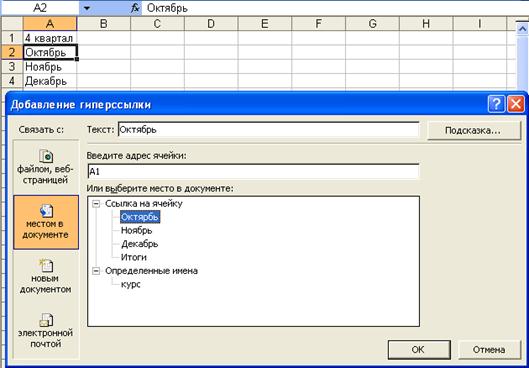This screenshot has width=529, height=368.
Task: Click the cell address field containing A1
Action: point(253,172)
